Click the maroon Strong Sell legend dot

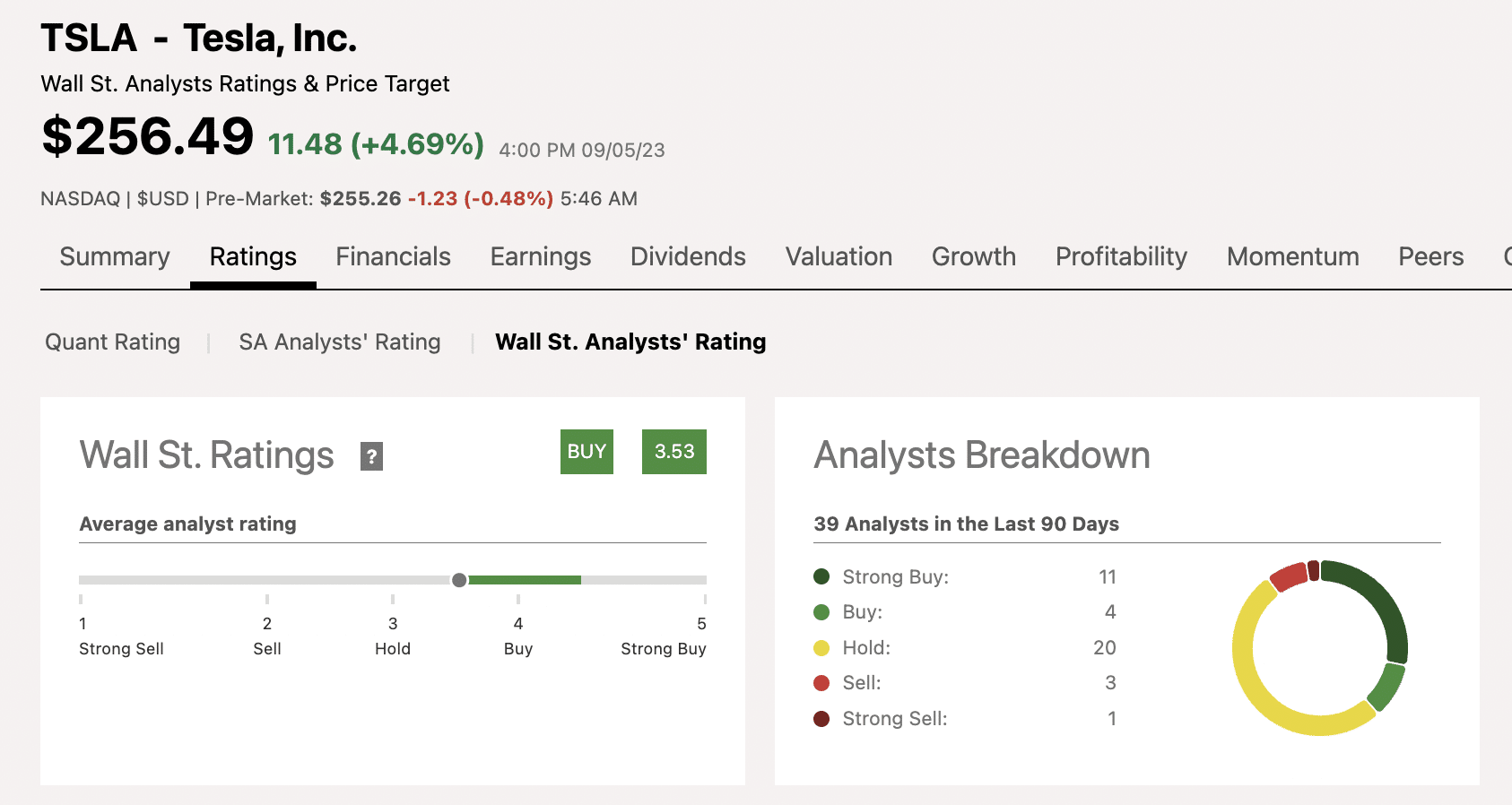821,719
